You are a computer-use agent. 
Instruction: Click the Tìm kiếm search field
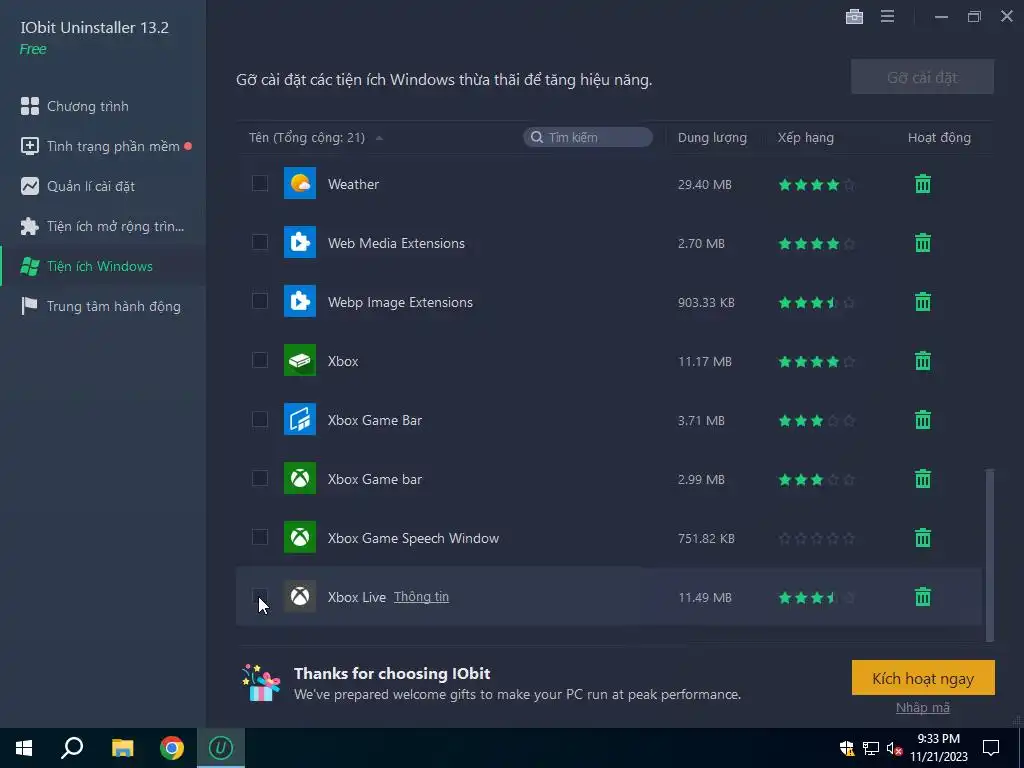[x=588, y=137]
